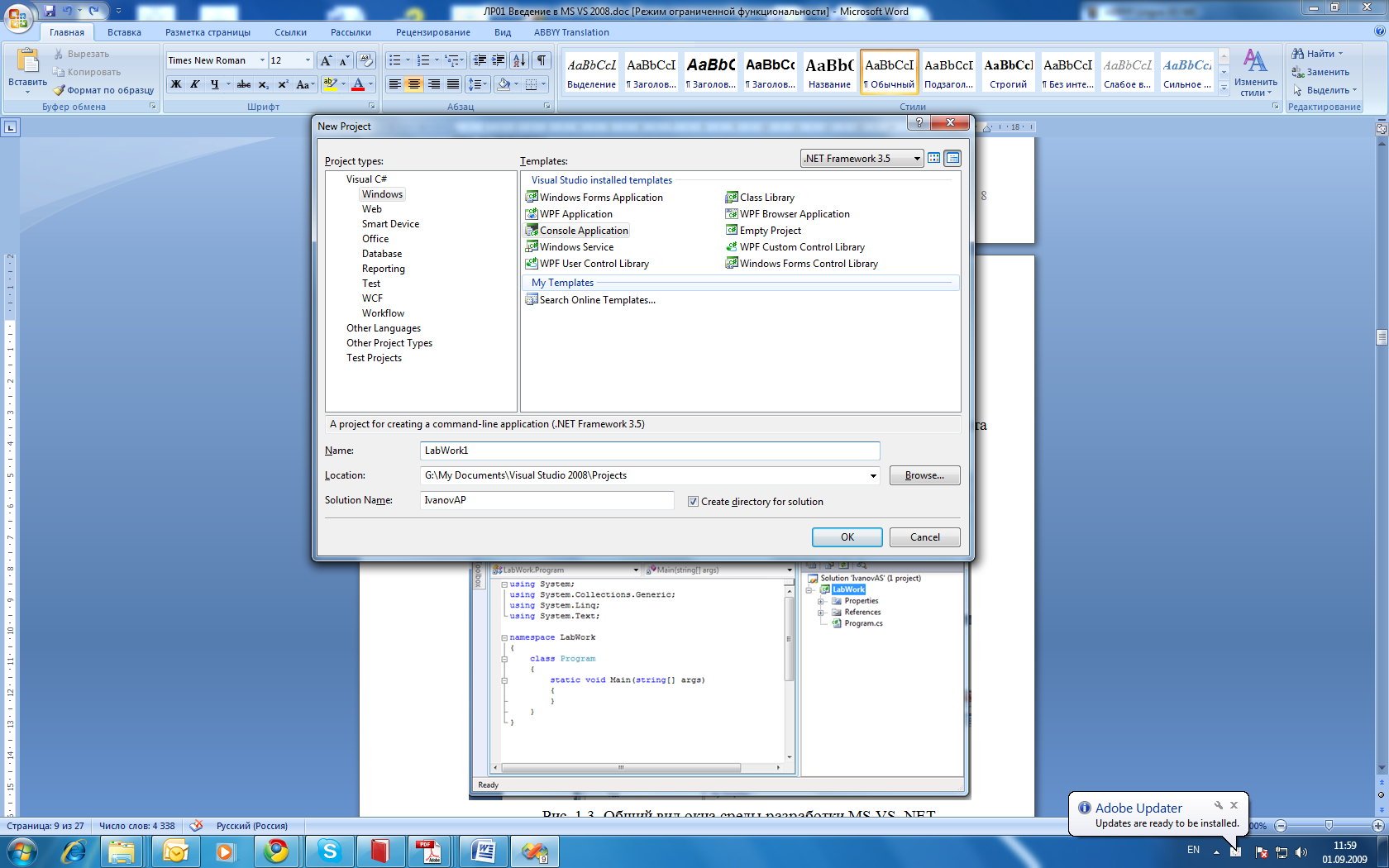Click the Sort icon in Абзац group

[x=519, y=60]
